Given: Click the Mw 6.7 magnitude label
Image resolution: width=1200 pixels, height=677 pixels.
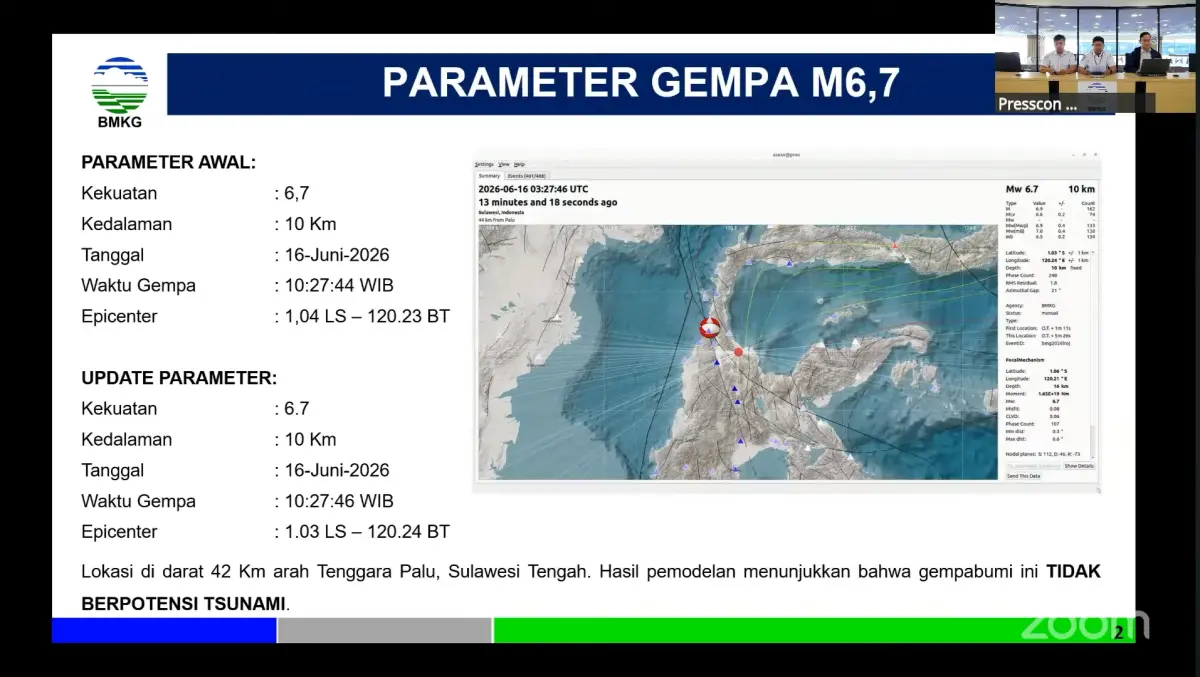Looking at the screenshot, I should click(1022, 189).
